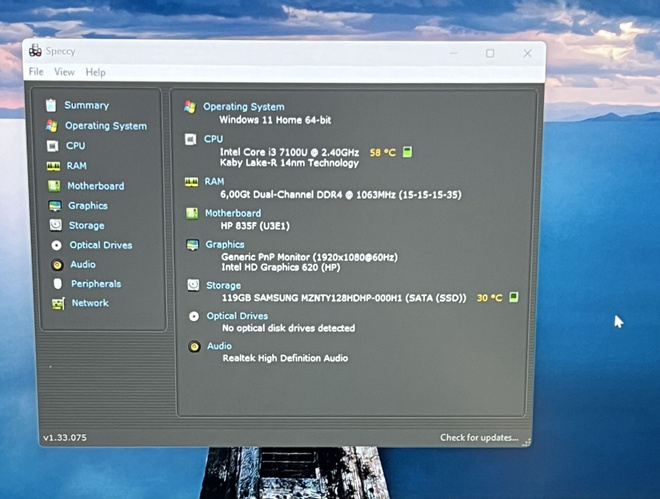Open the Help menu

[96, 72]
